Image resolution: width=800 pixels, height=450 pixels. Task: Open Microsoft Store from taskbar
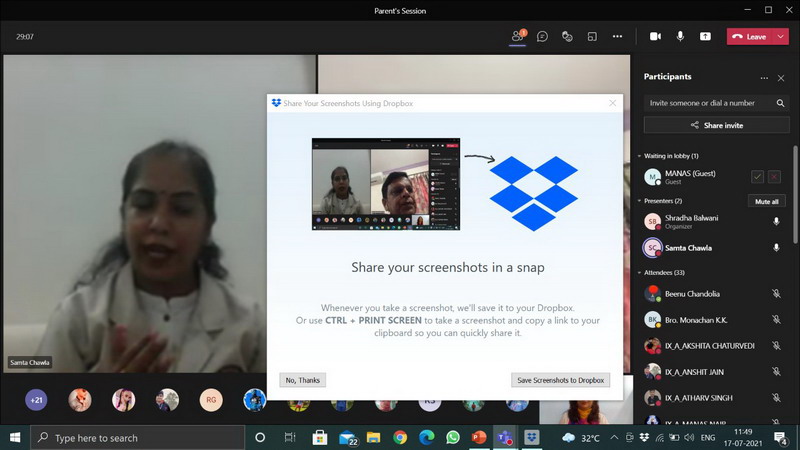click(320, 437)
